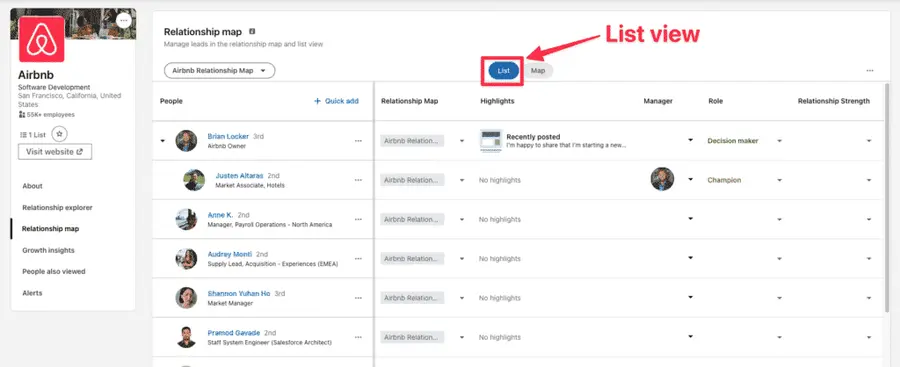Switch to List view

tap(503, 71)
